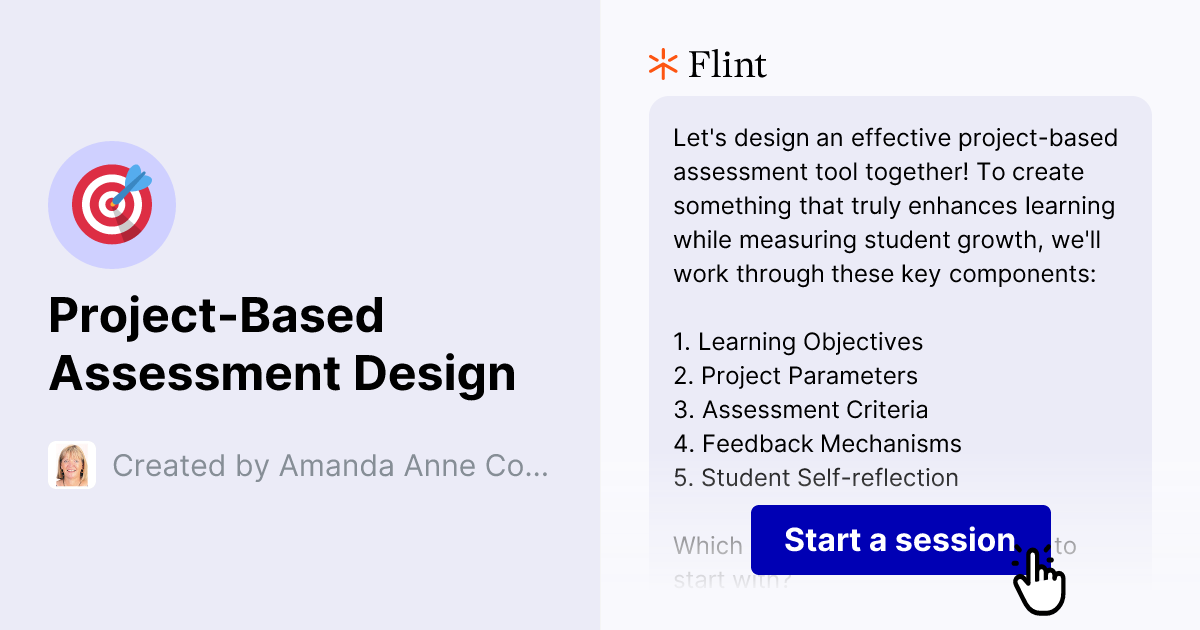1200x630 pixels.
Task: Select list item 1. Learning Objectives
Action: click(x=797, y=341)
